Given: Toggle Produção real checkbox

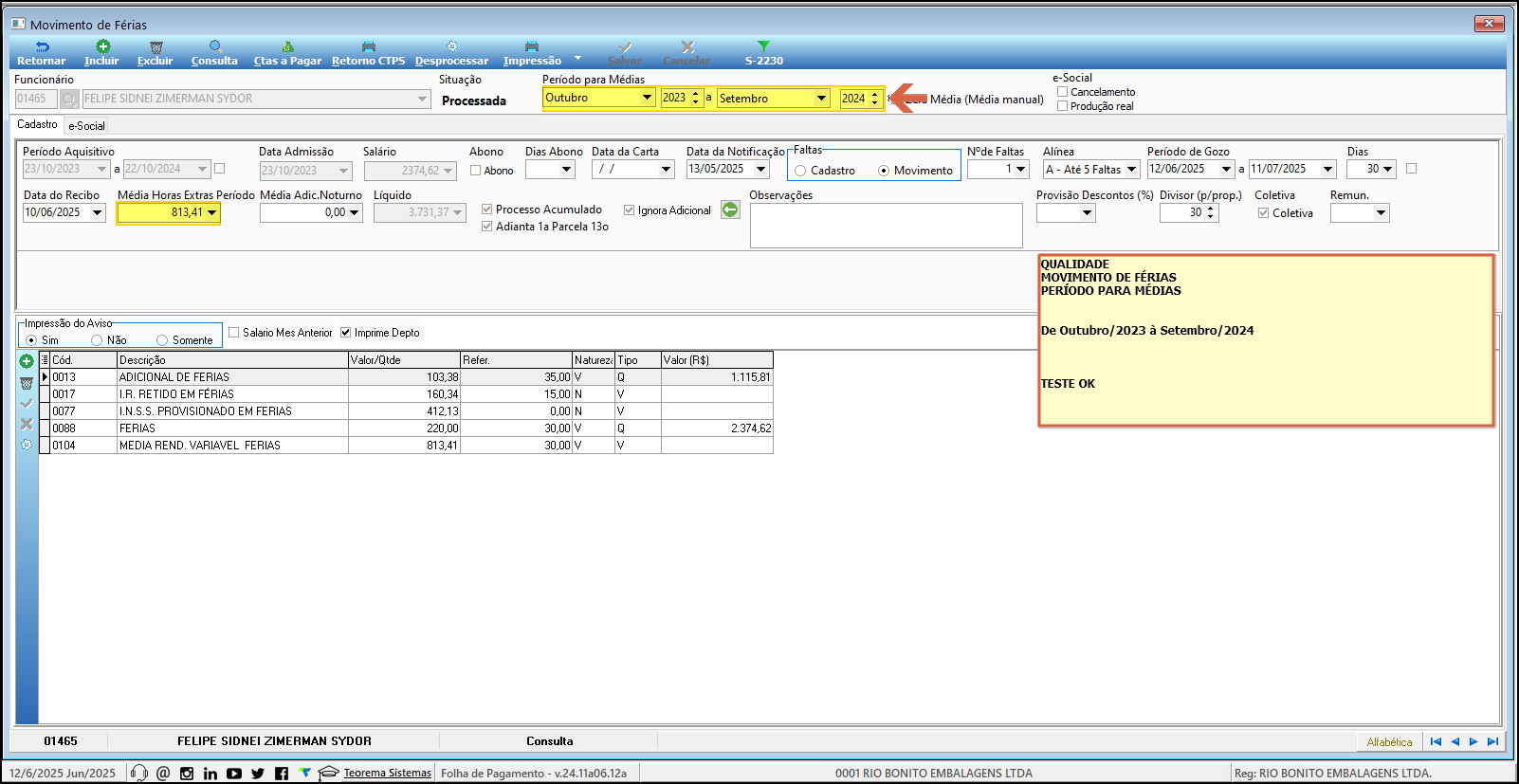Looking at the screenshot, I should point(1063,106).
